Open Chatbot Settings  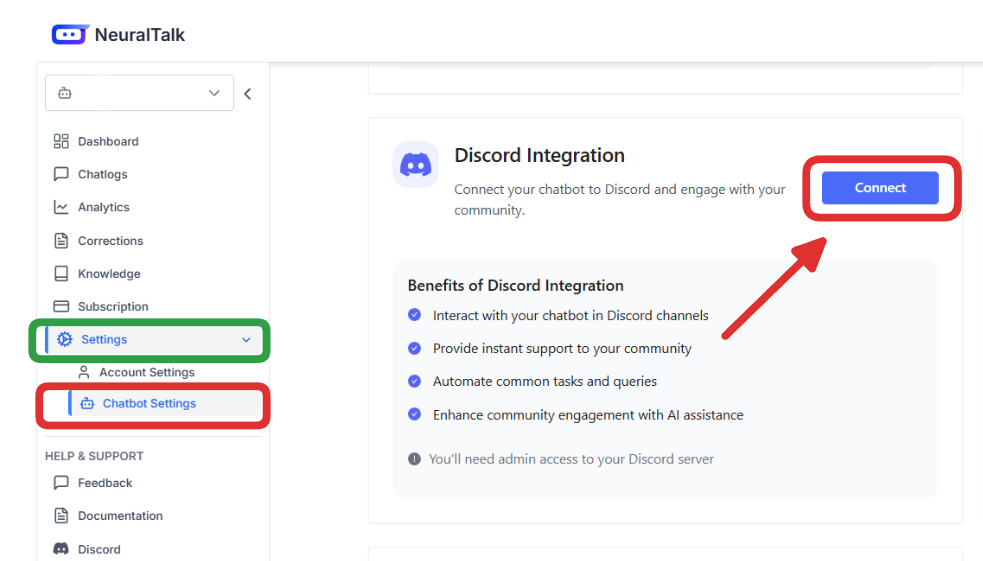[149, 404]
